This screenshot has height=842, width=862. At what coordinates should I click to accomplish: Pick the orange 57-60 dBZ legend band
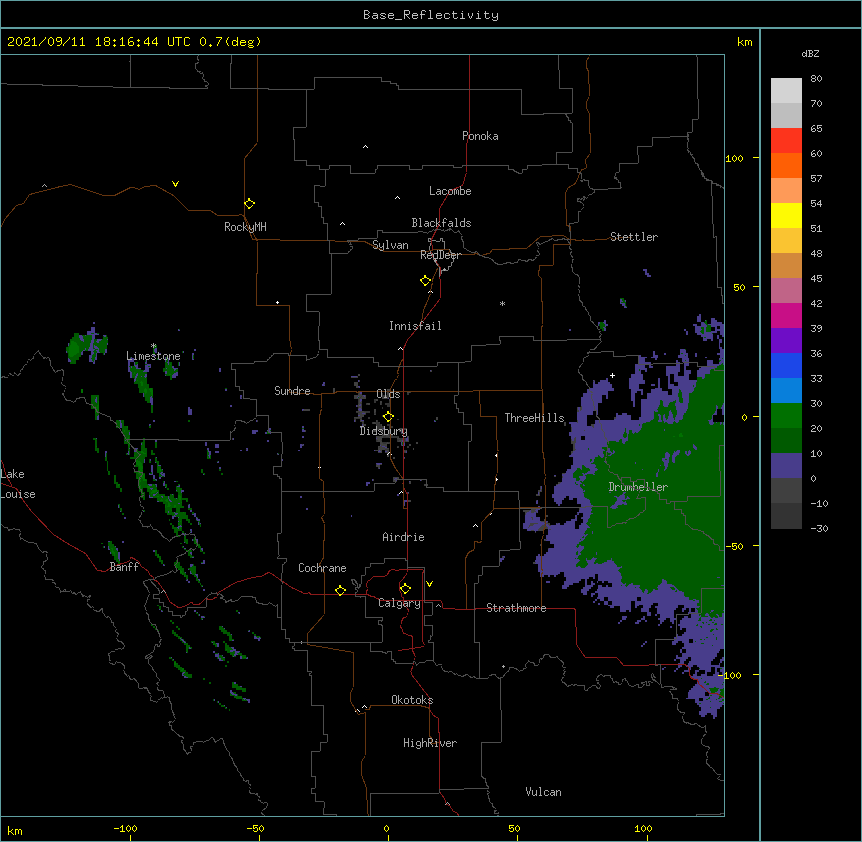tap(786, 165)
